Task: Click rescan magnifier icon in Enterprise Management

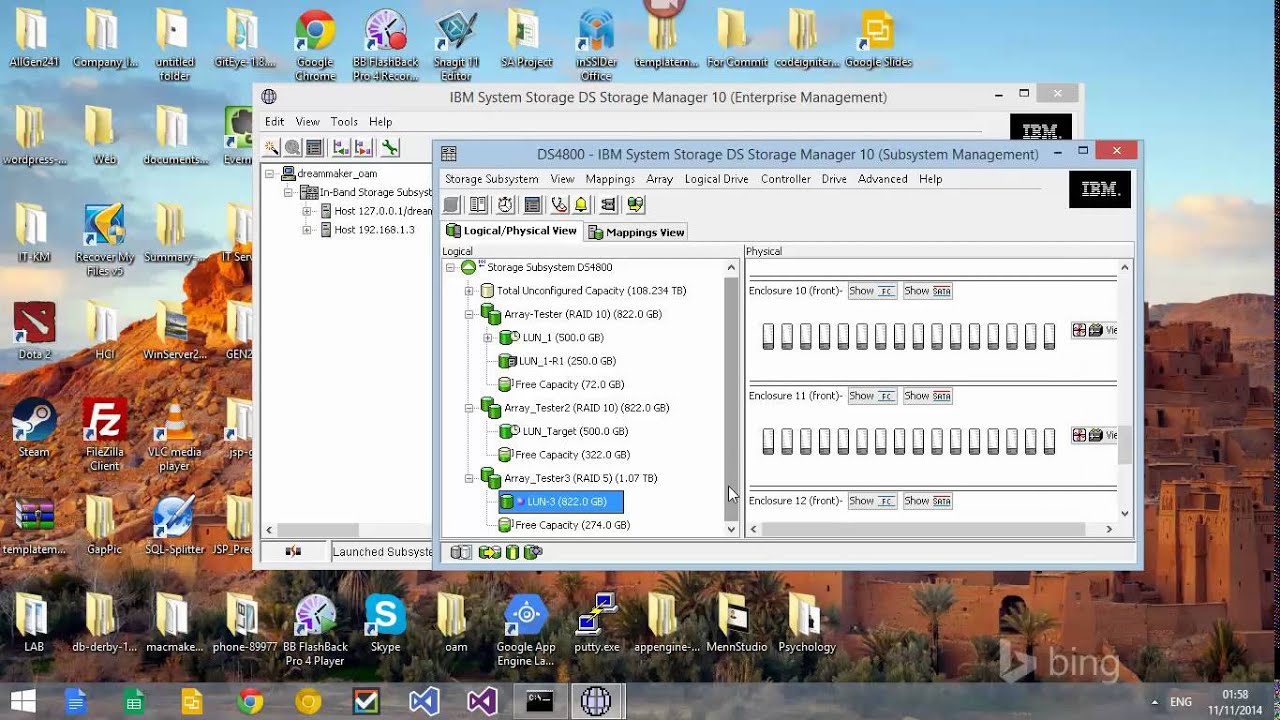Action: tap(292, 148)
